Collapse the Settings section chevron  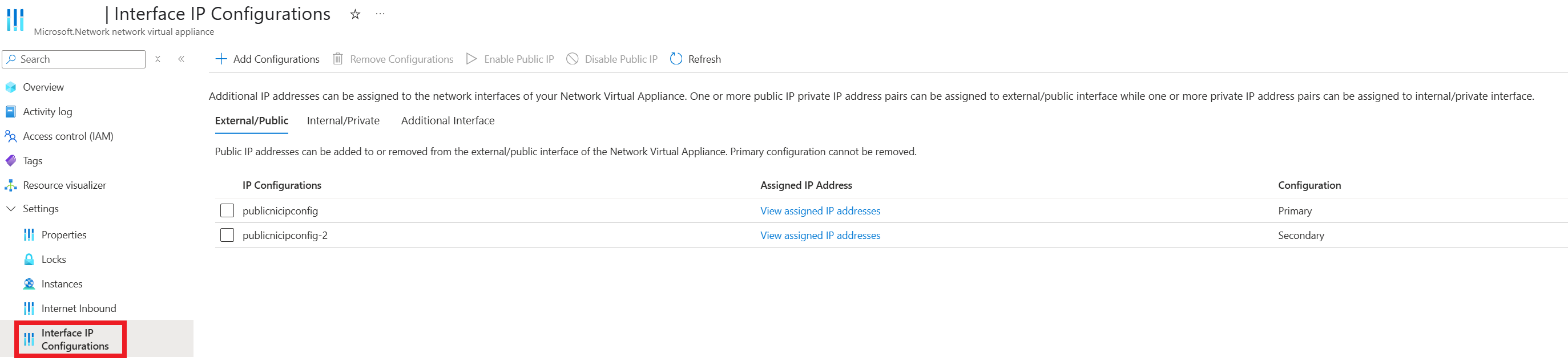(10, 209)
